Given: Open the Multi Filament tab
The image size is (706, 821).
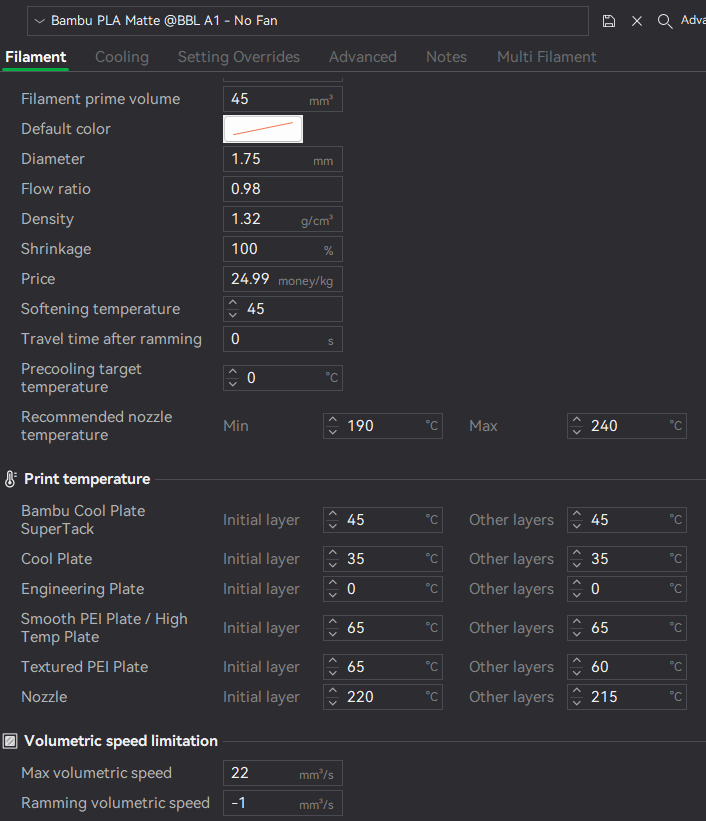Looking at the screenshot, I should pos(547,57).
